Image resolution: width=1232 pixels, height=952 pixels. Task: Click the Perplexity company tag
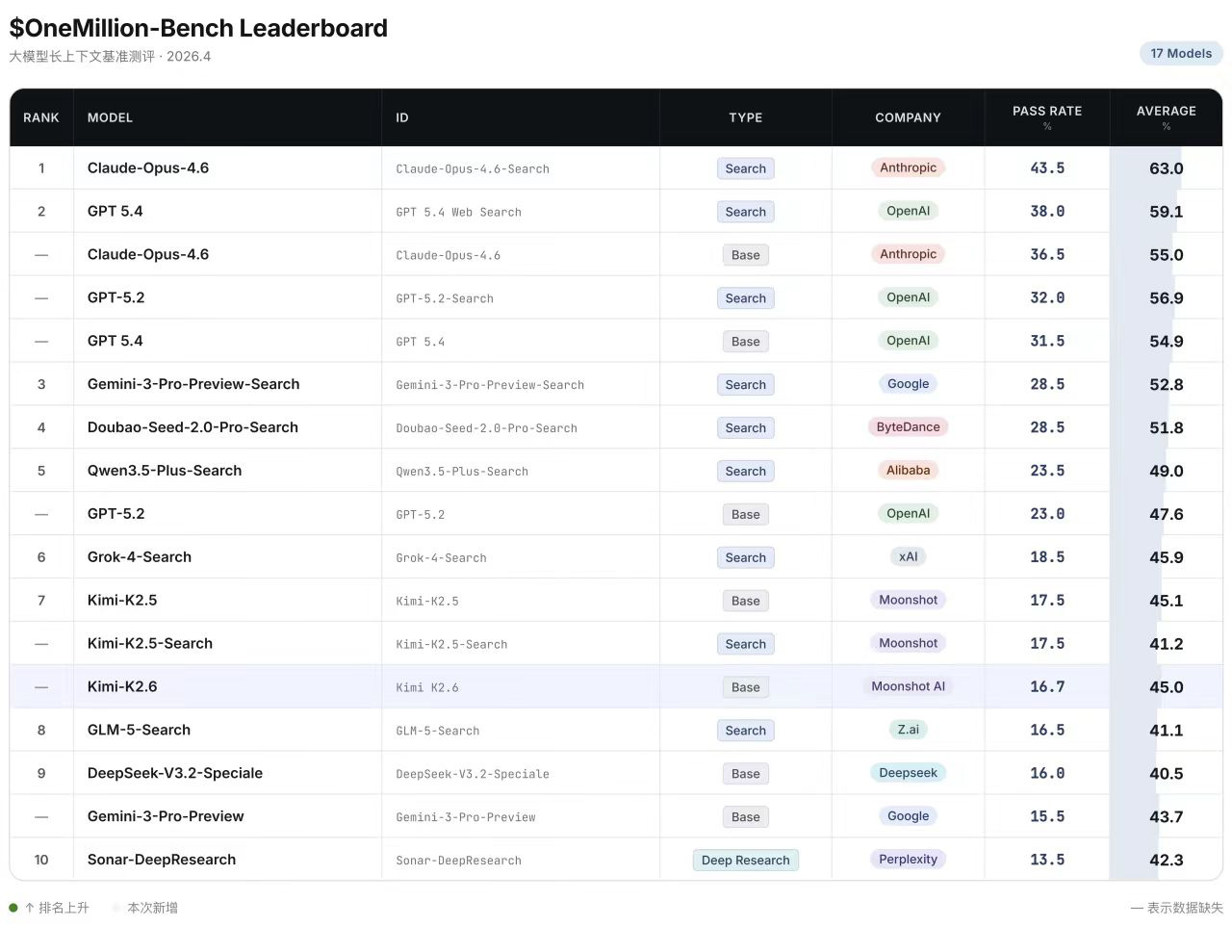pyautogui.click(x=908, y=859)
